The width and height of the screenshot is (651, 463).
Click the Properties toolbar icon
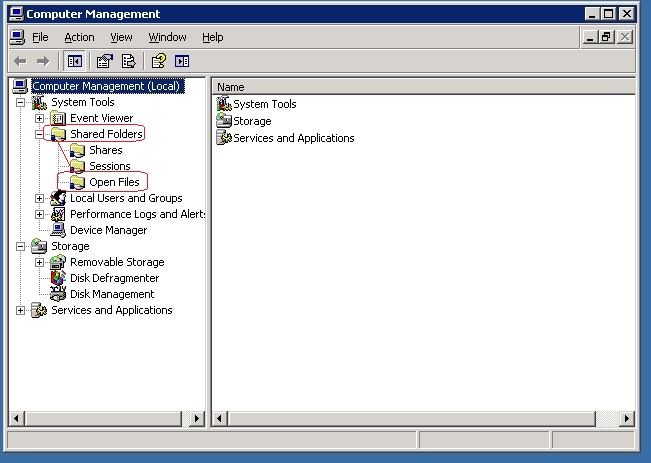105,61
